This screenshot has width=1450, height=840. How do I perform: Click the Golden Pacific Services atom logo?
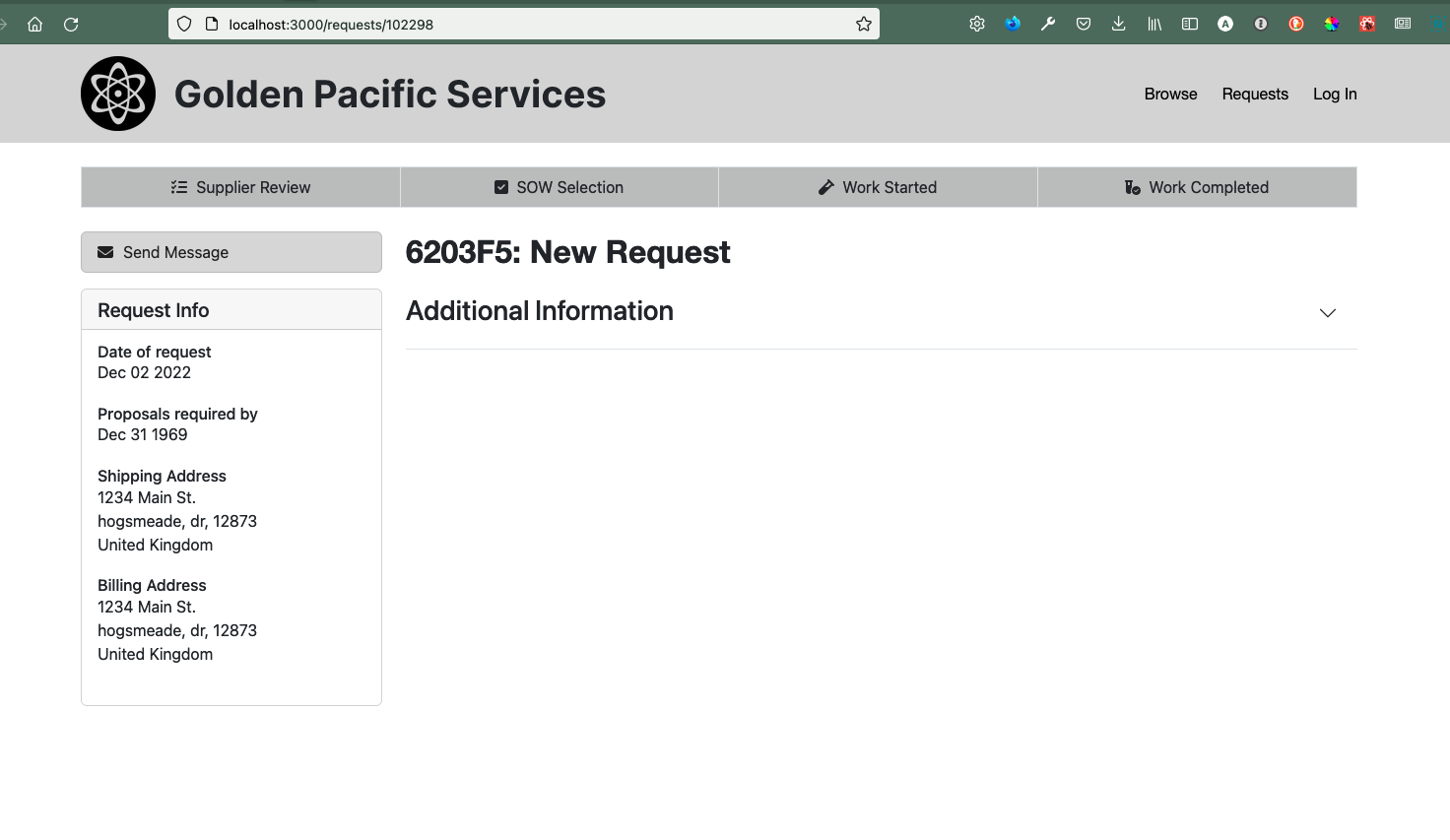(117, 93)
